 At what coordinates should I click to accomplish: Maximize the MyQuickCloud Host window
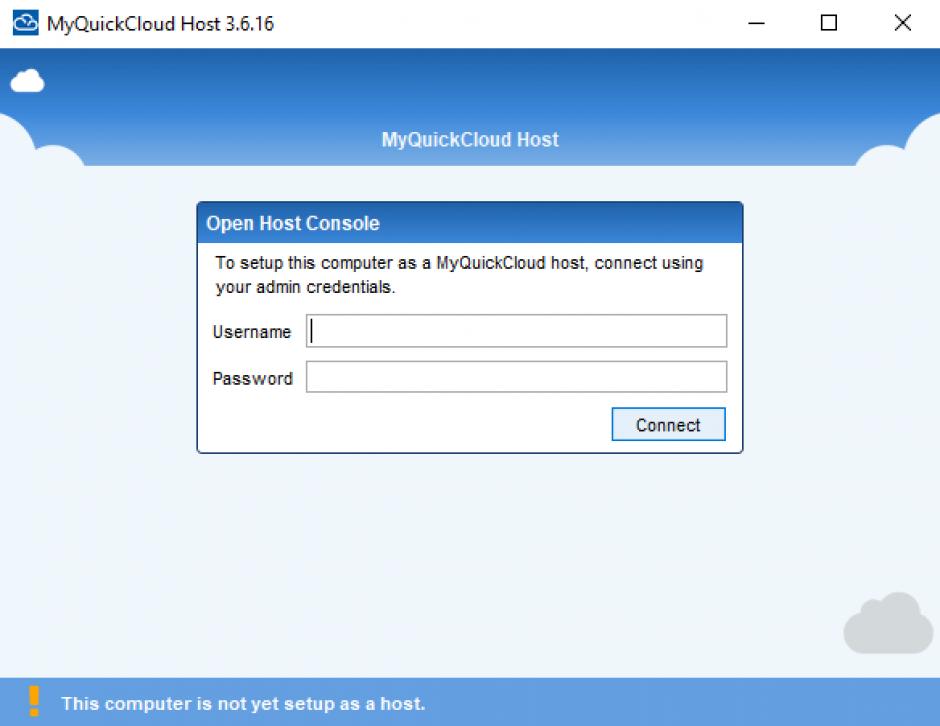coord(829,23)
